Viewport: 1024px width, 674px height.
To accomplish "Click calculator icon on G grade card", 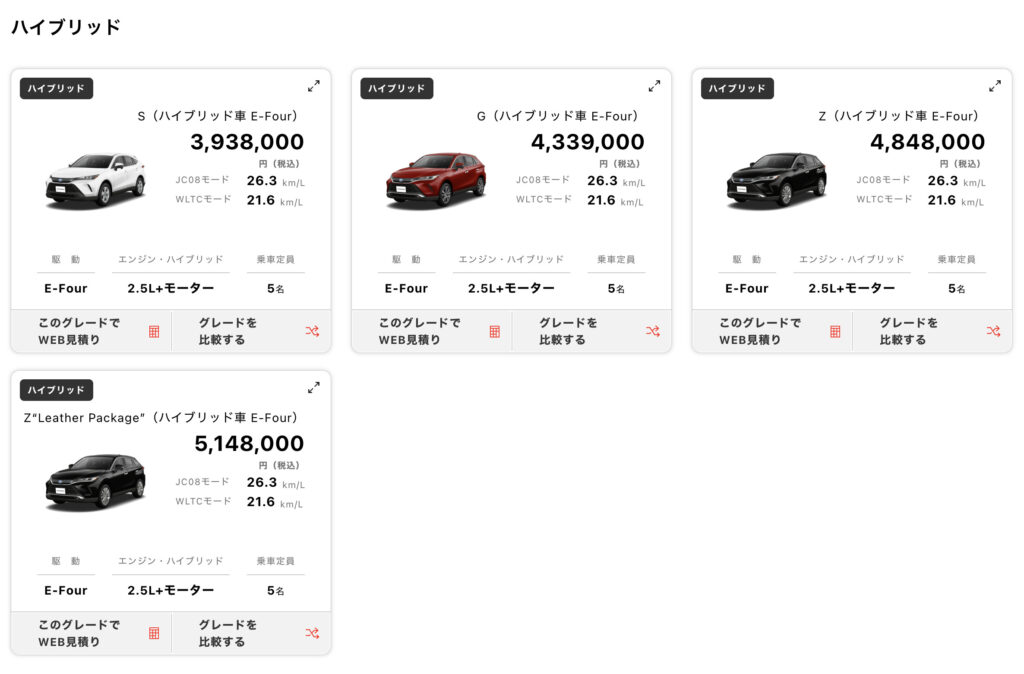I will tap(494, 331).
